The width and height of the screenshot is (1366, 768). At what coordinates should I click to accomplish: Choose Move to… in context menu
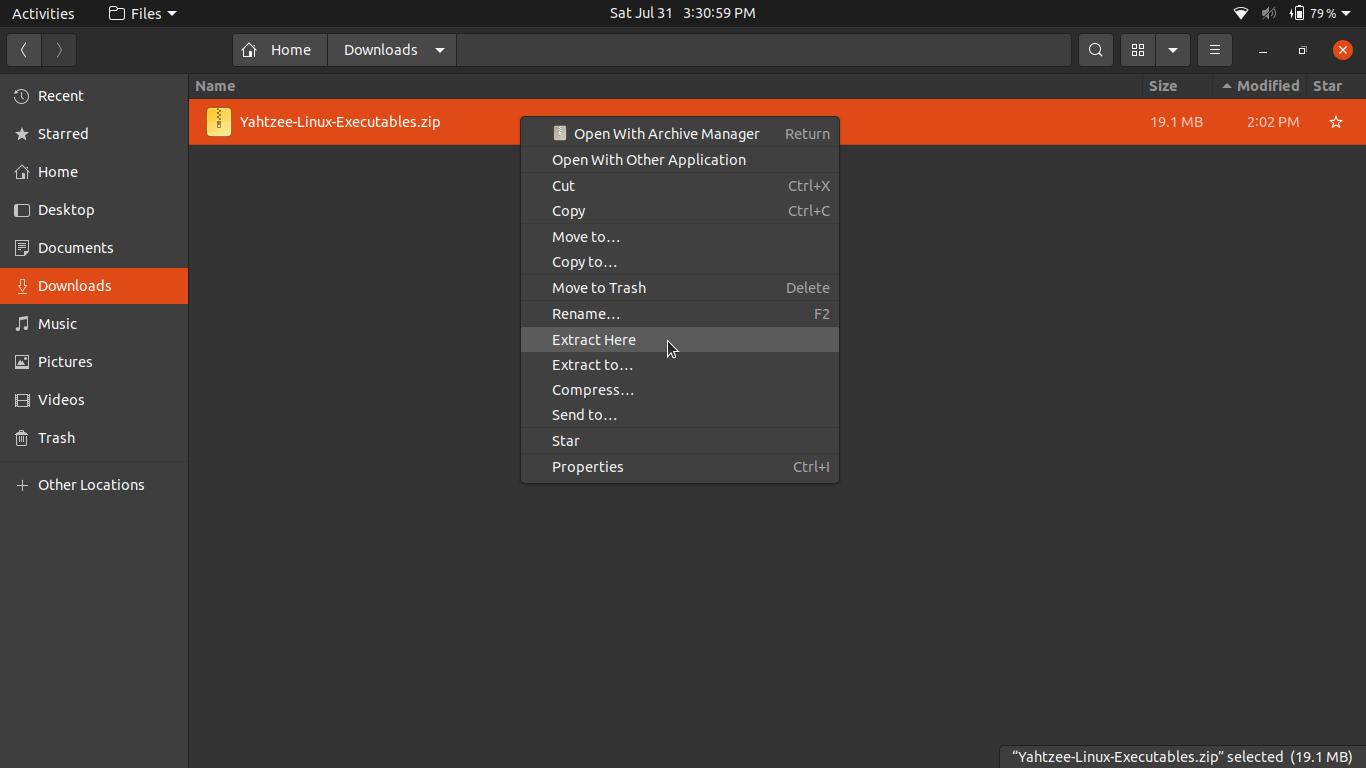[680, 237]
